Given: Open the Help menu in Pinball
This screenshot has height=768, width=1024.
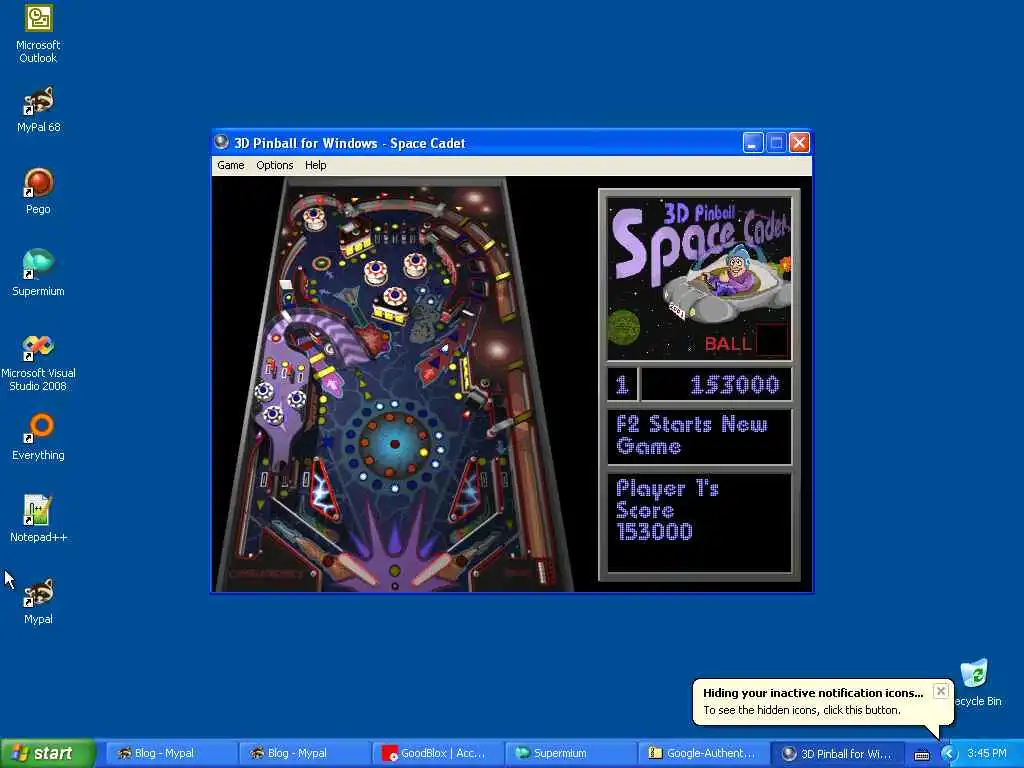Looking at the screenshot, I should coord(315,165).
